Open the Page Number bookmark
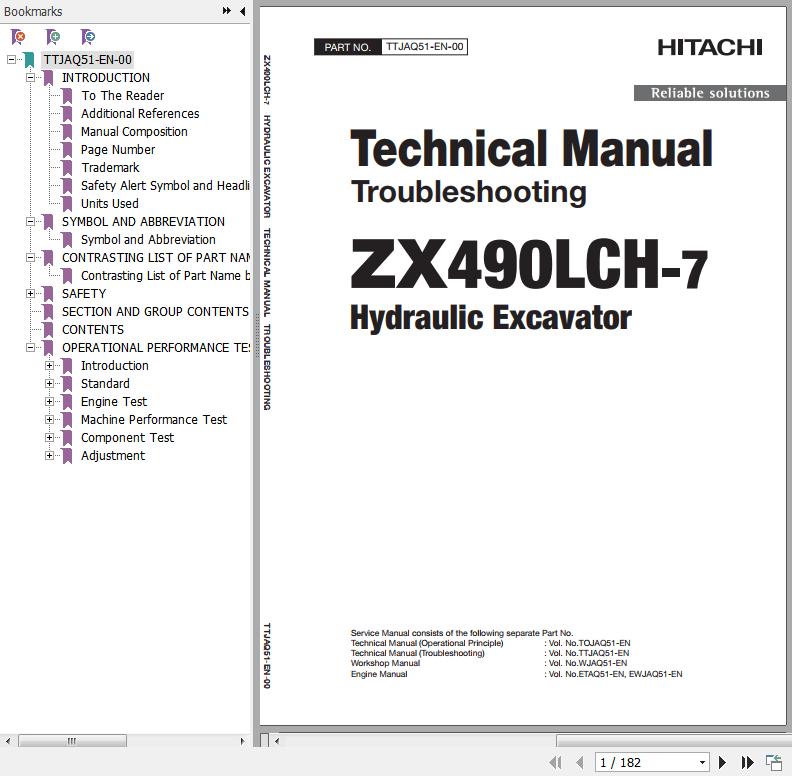Viewport: 792px width, 776px height. (x=118, y=150)
